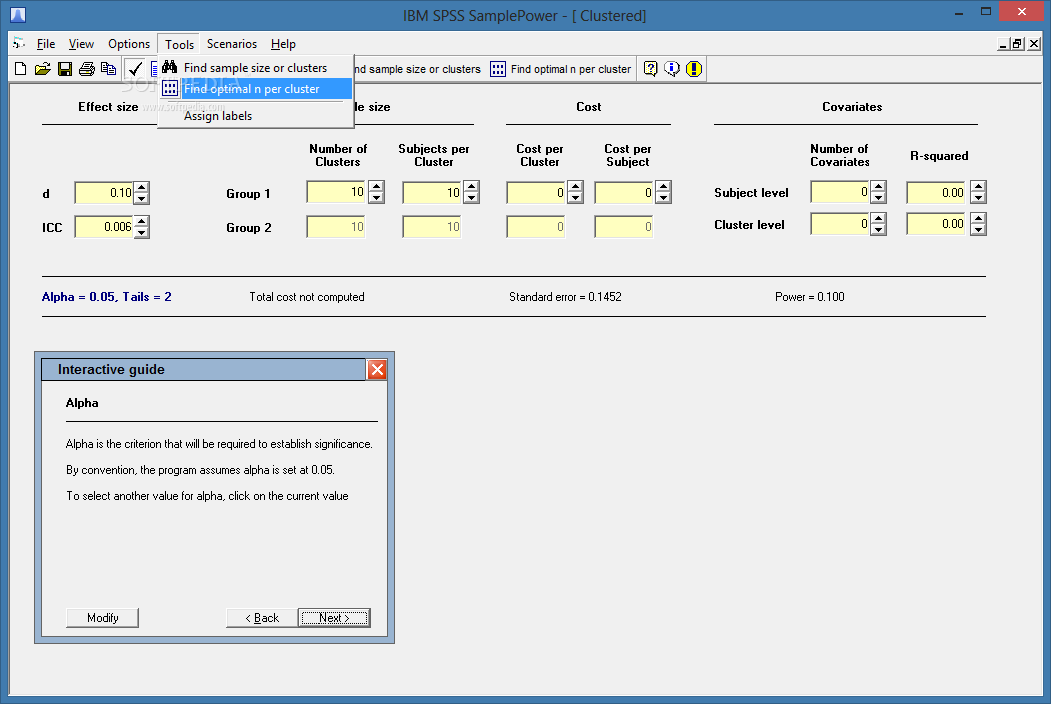Image resolution: width=1051 pixels, height=704 pixels.
Task: Decrease the ICC value with down arrow
Action: 141,233
